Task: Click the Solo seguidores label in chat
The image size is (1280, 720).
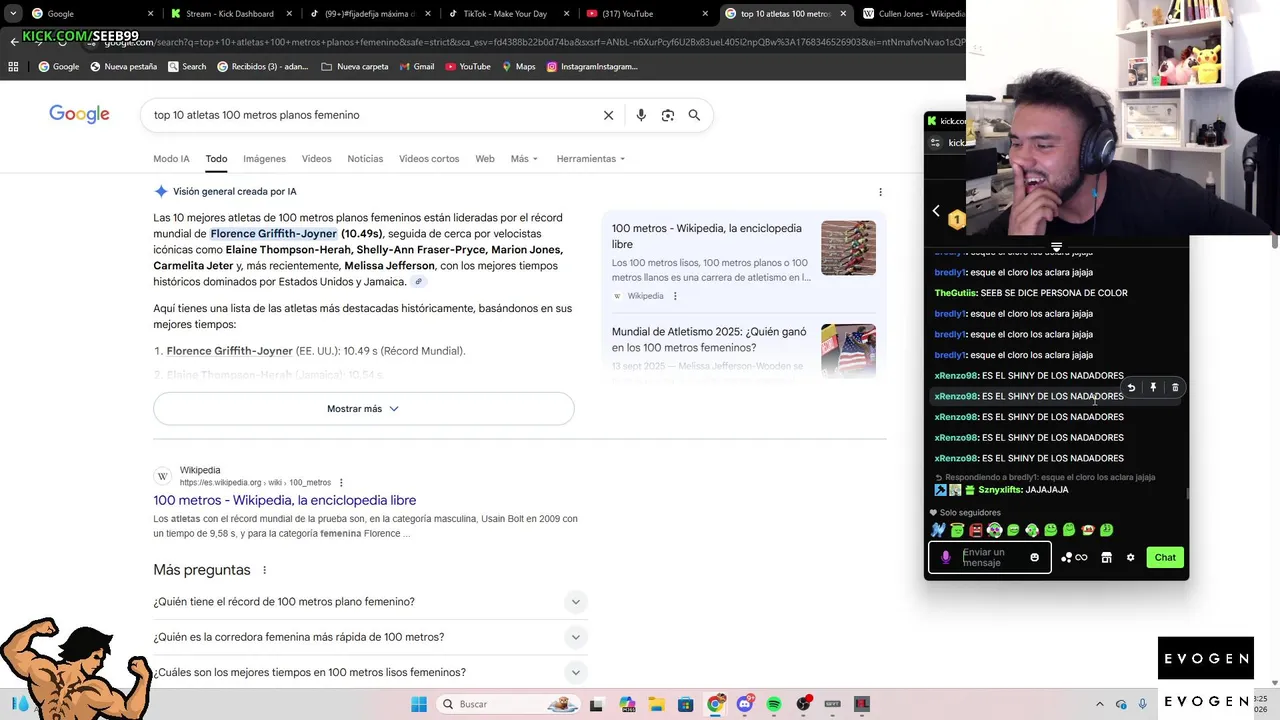Action: click(x=969, y=513)
